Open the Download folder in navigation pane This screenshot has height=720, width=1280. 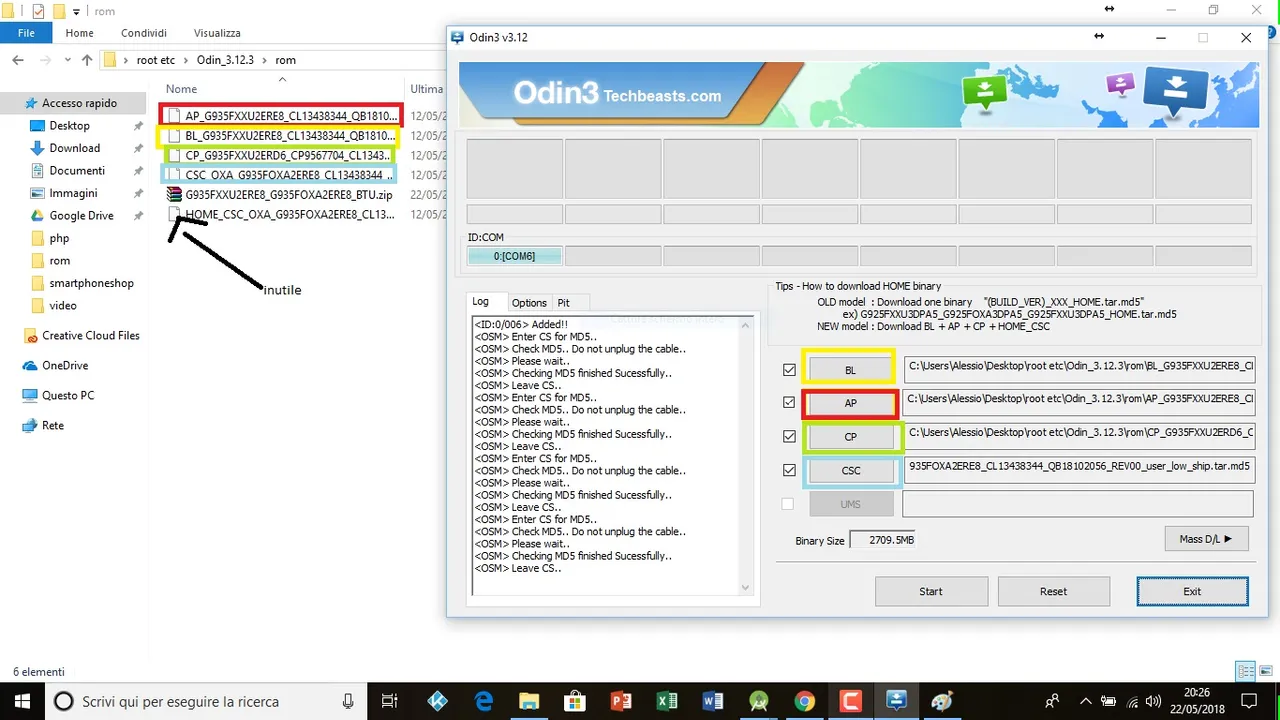[x=74, y=148]
